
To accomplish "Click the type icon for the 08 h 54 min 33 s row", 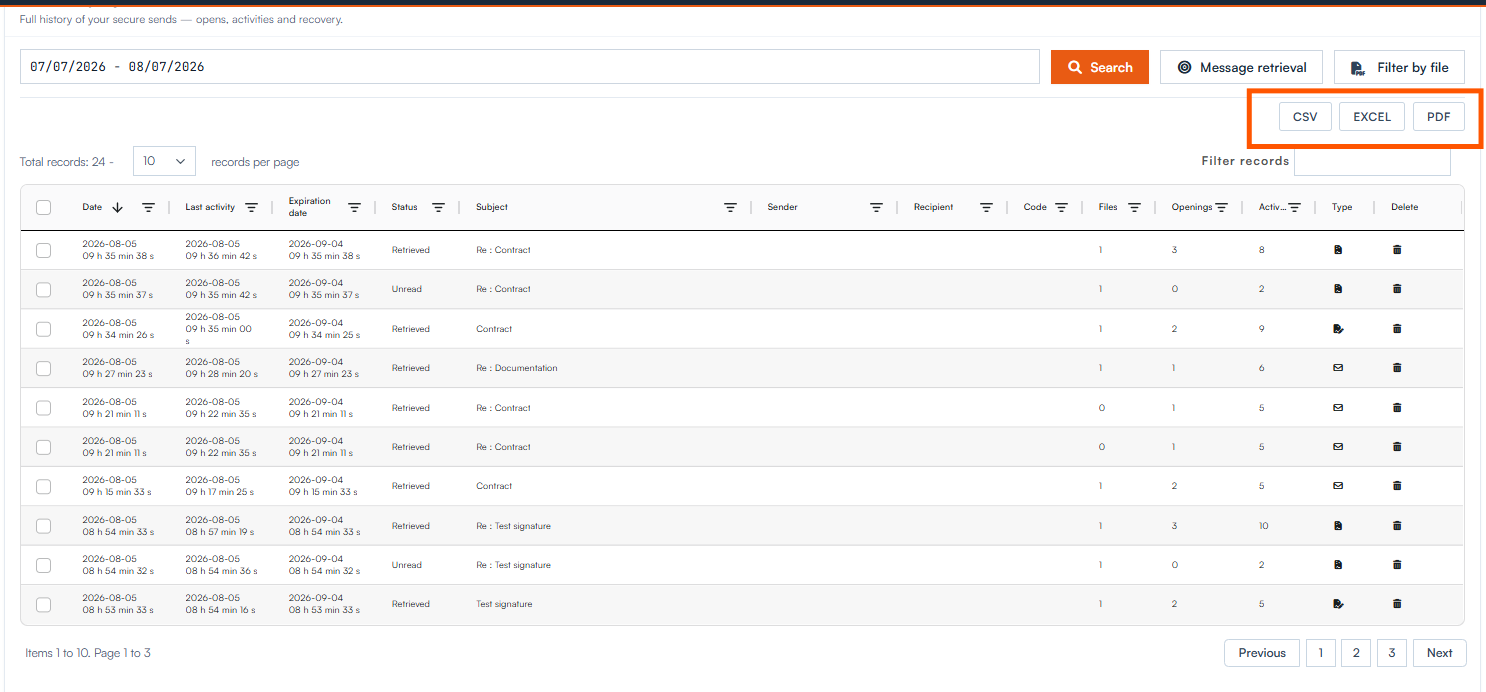I will click(1338, 526).
